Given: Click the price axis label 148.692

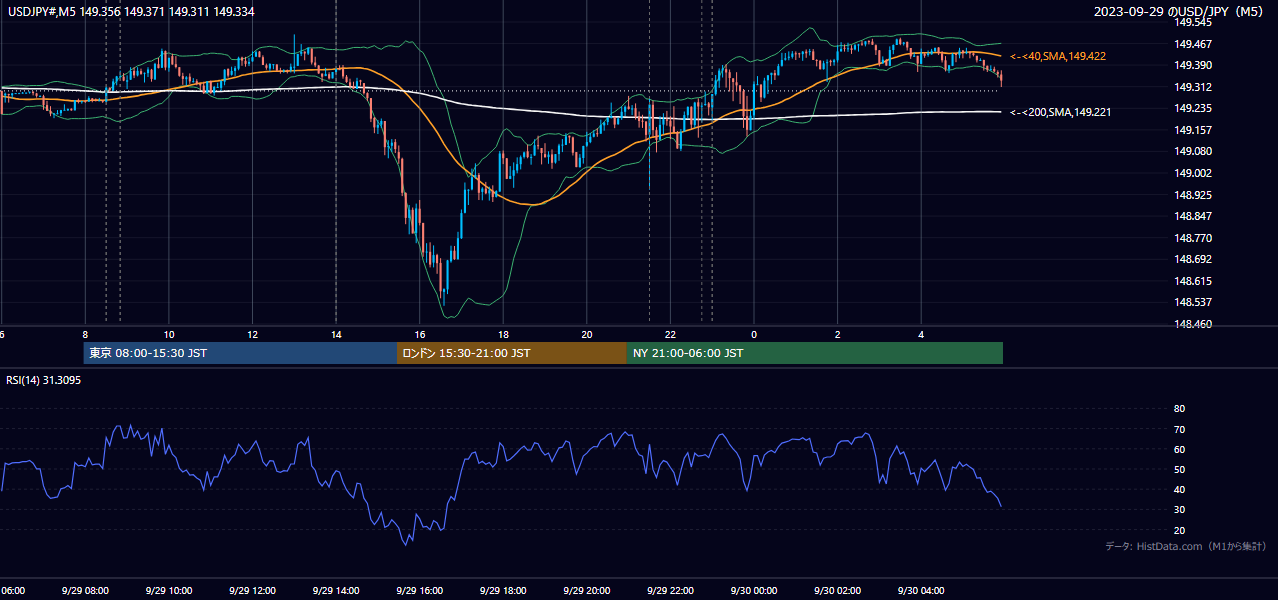Looking at the screenshot, I should [1193, 259].
